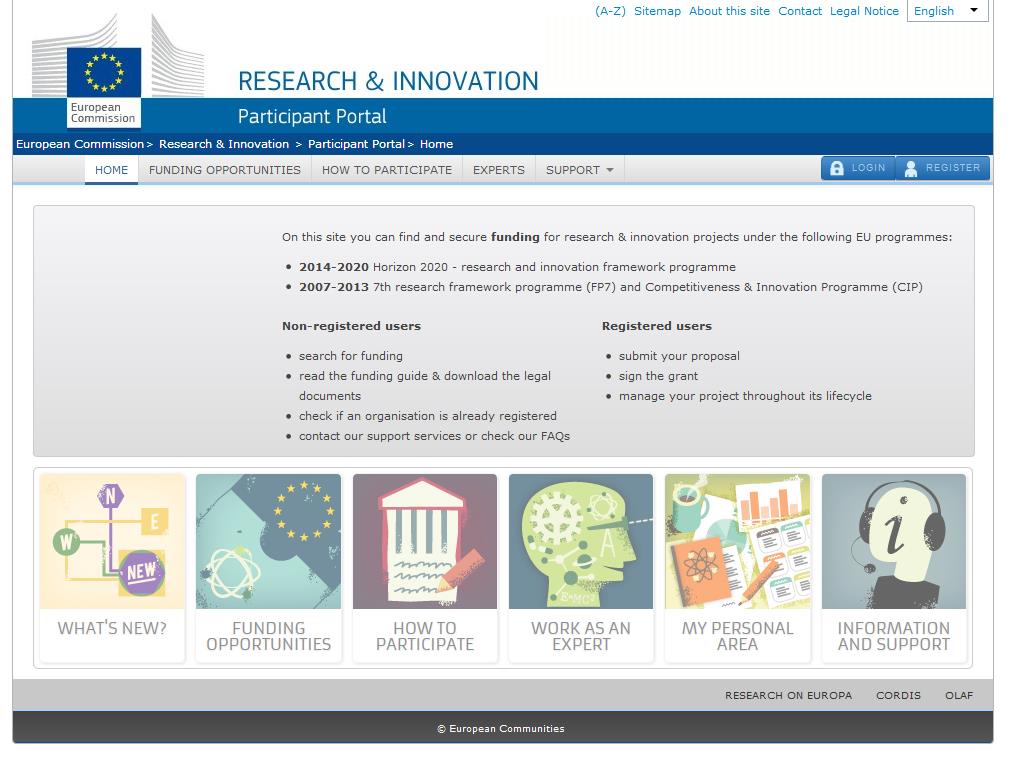Click the Research & Innovation heading
This screenshot has width=1016, height=767.
pyautogui.click(x=388, y=82)
